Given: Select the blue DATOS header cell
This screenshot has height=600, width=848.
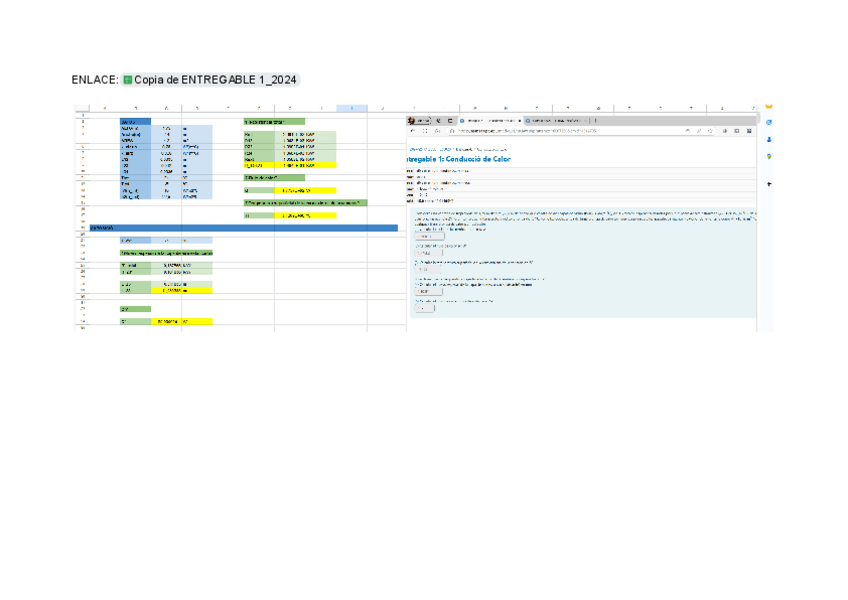Looking at the screenshot, I should click(x=134, y=122).
